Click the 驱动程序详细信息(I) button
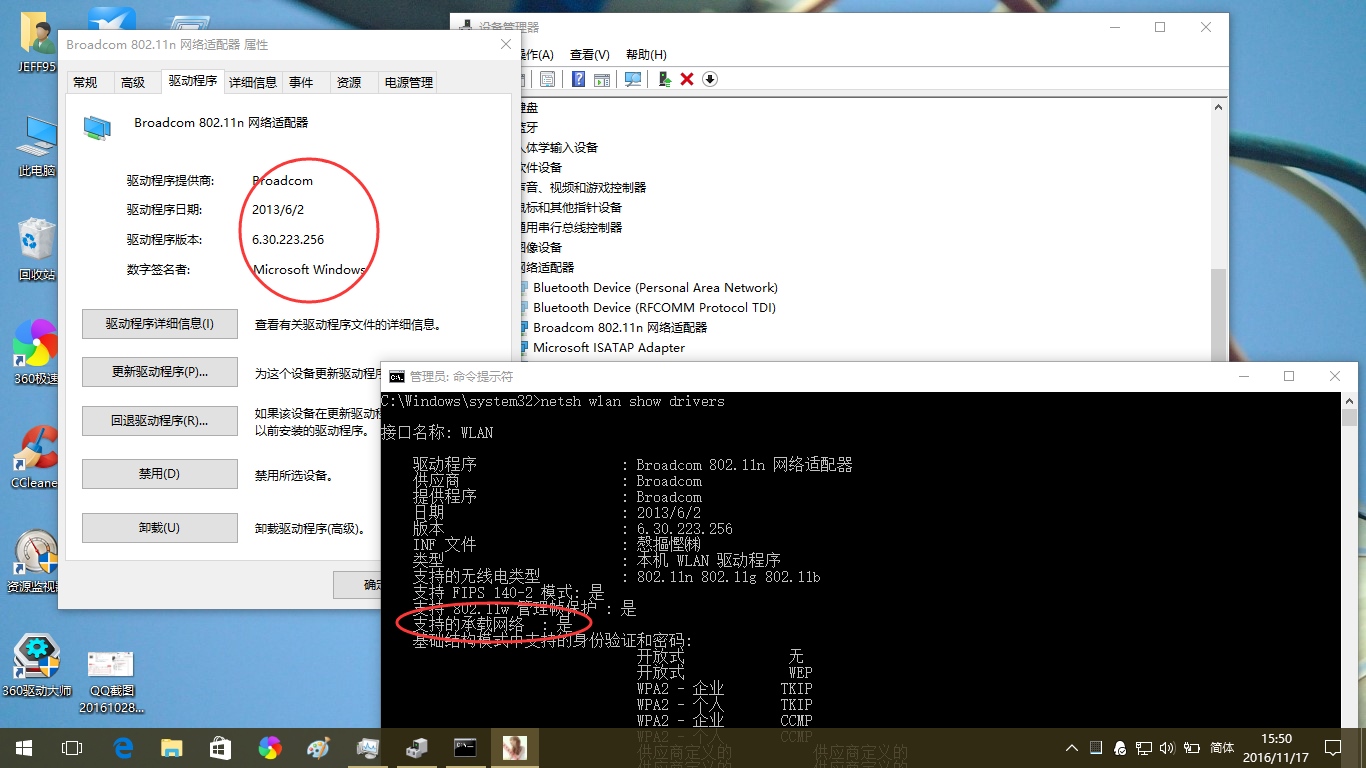Screen dimensions: 1366x768 [160, 324]
